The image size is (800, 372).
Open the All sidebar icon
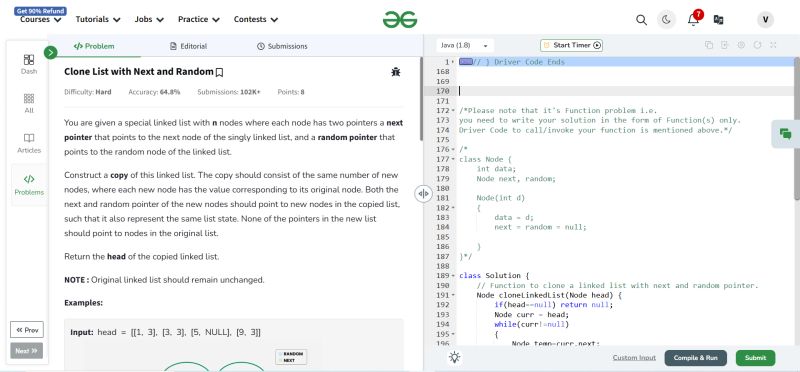coord(29,103)
